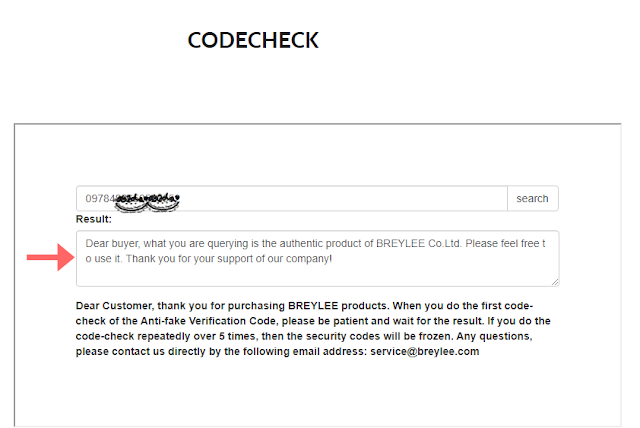
Task: Click the search button
Action: [533, 198]
